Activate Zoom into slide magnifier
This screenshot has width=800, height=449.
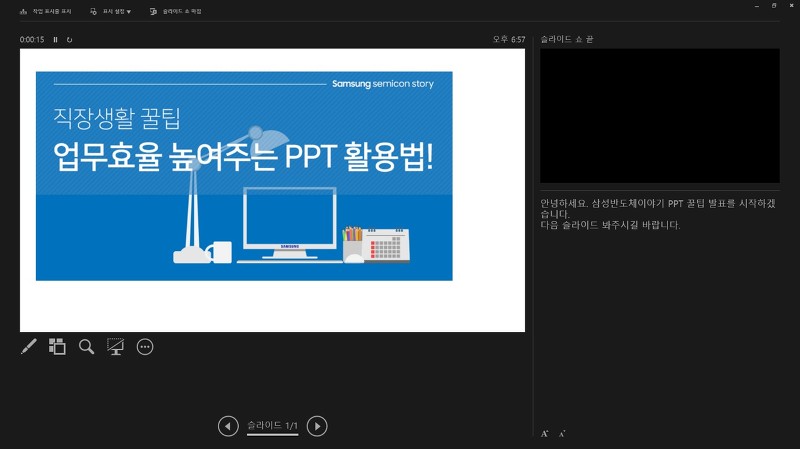tap(87, 346)
